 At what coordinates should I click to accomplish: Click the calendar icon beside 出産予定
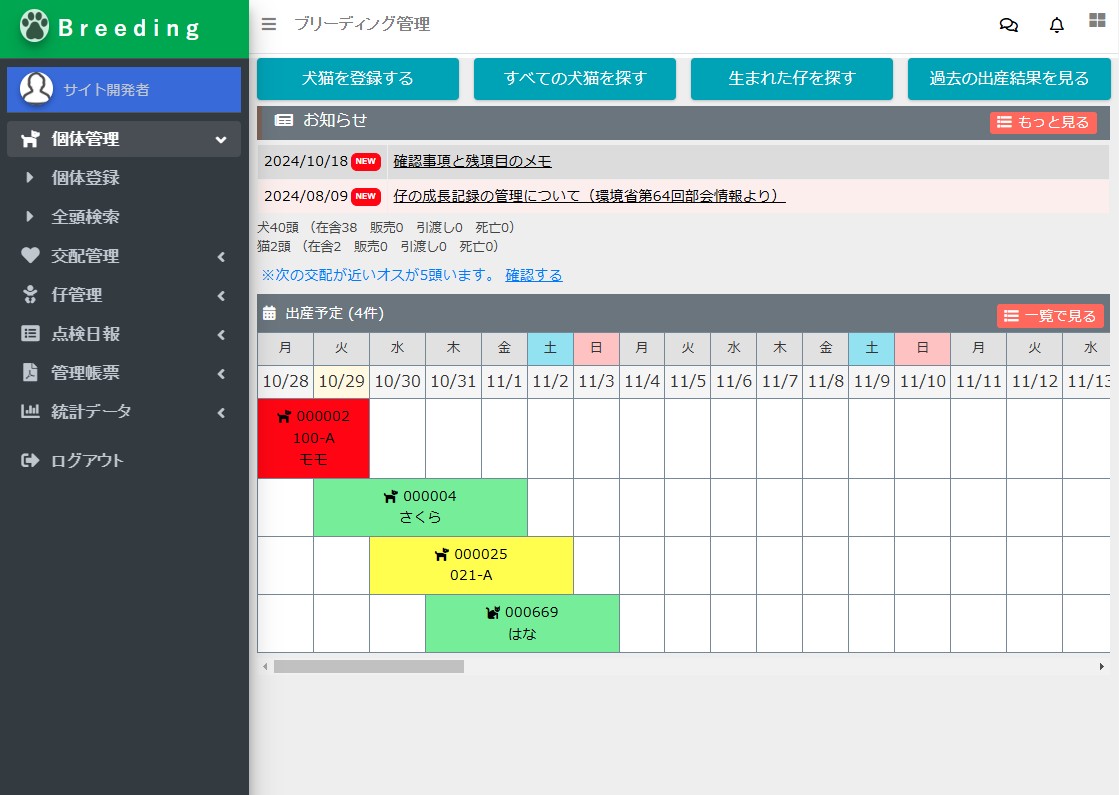pyautogui.click(x=270, y=314)
